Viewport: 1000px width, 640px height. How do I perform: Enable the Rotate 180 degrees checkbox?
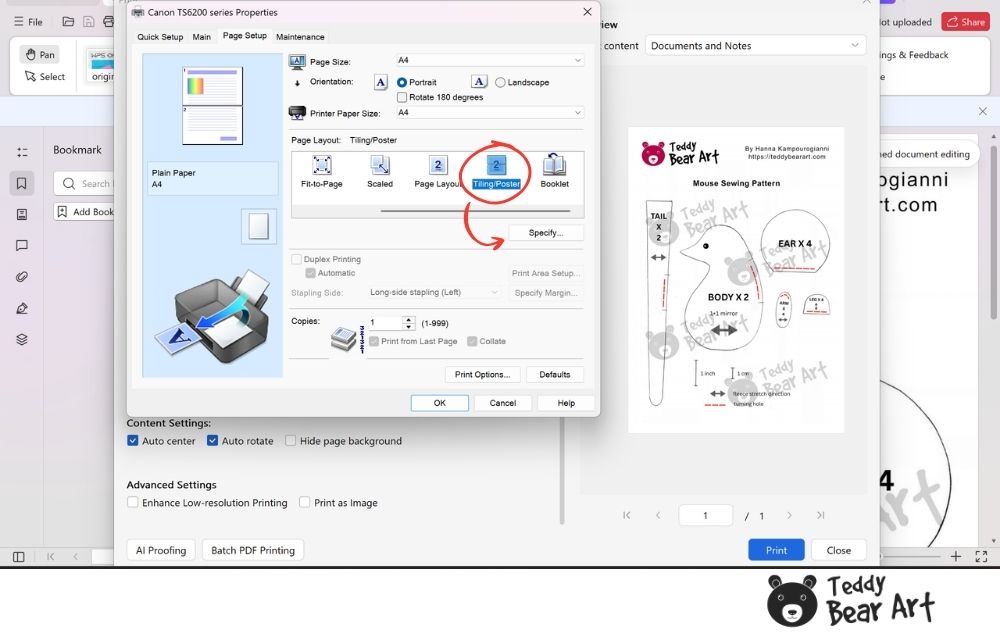coord(402,98)
